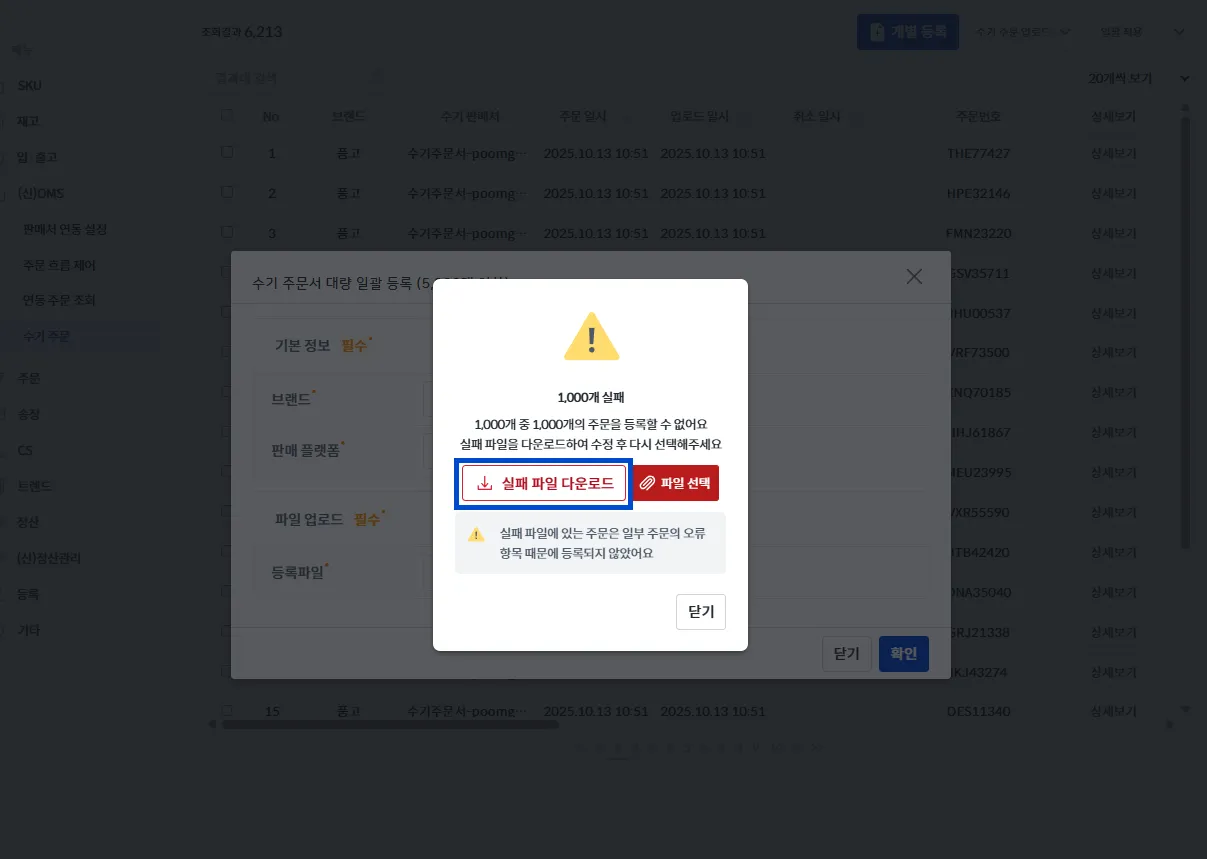Open the SKU sidebar menu
The image size is (1207, 859).
[30, 85]
